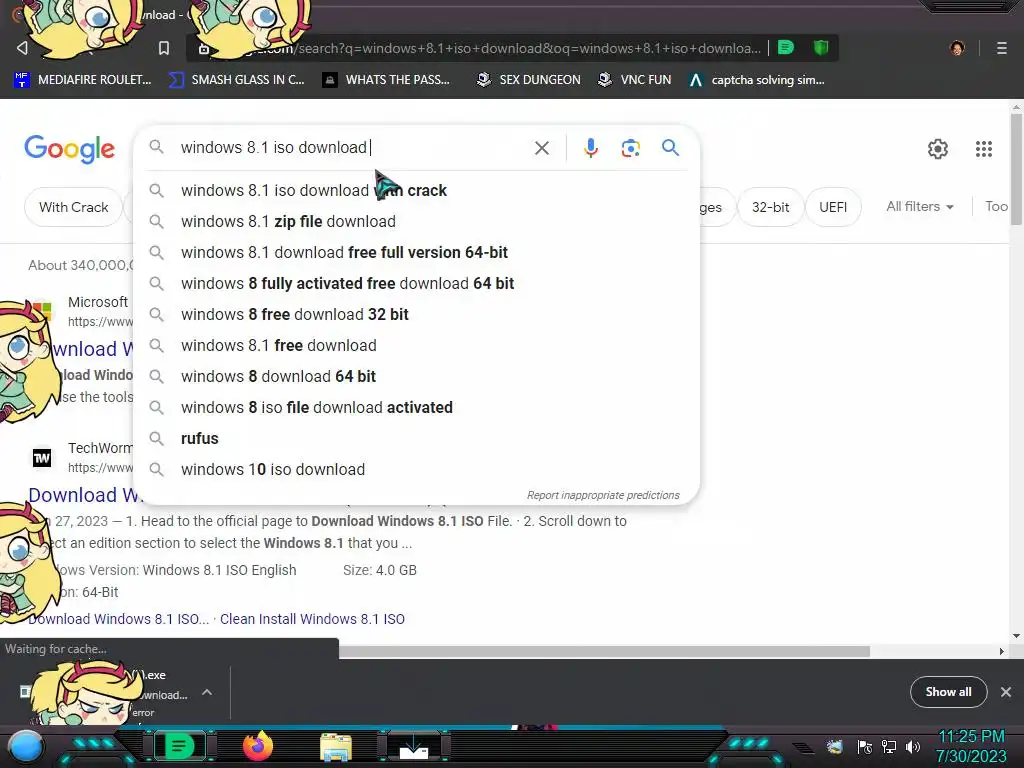
Task: Search by image with Google Lens icon
Action: [630, 148]
